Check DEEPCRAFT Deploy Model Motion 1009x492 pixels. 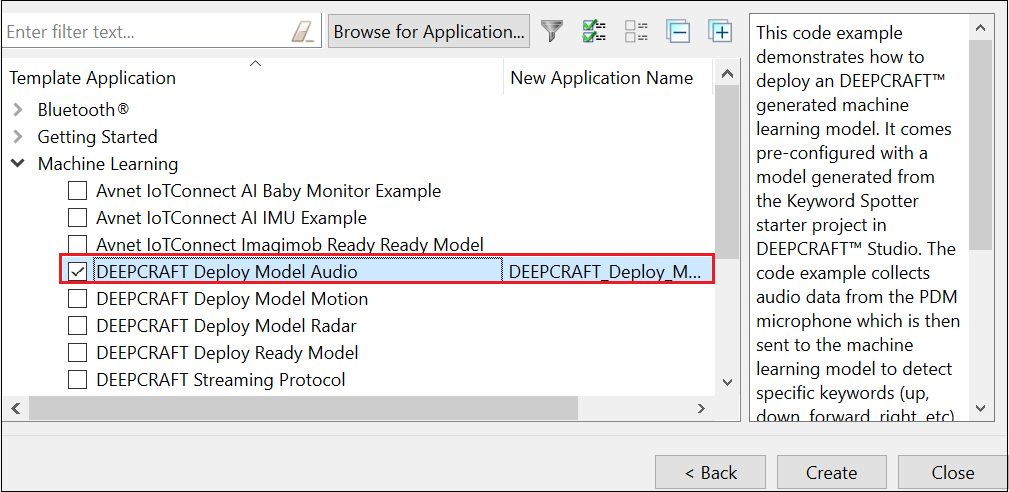click(77, 299)
